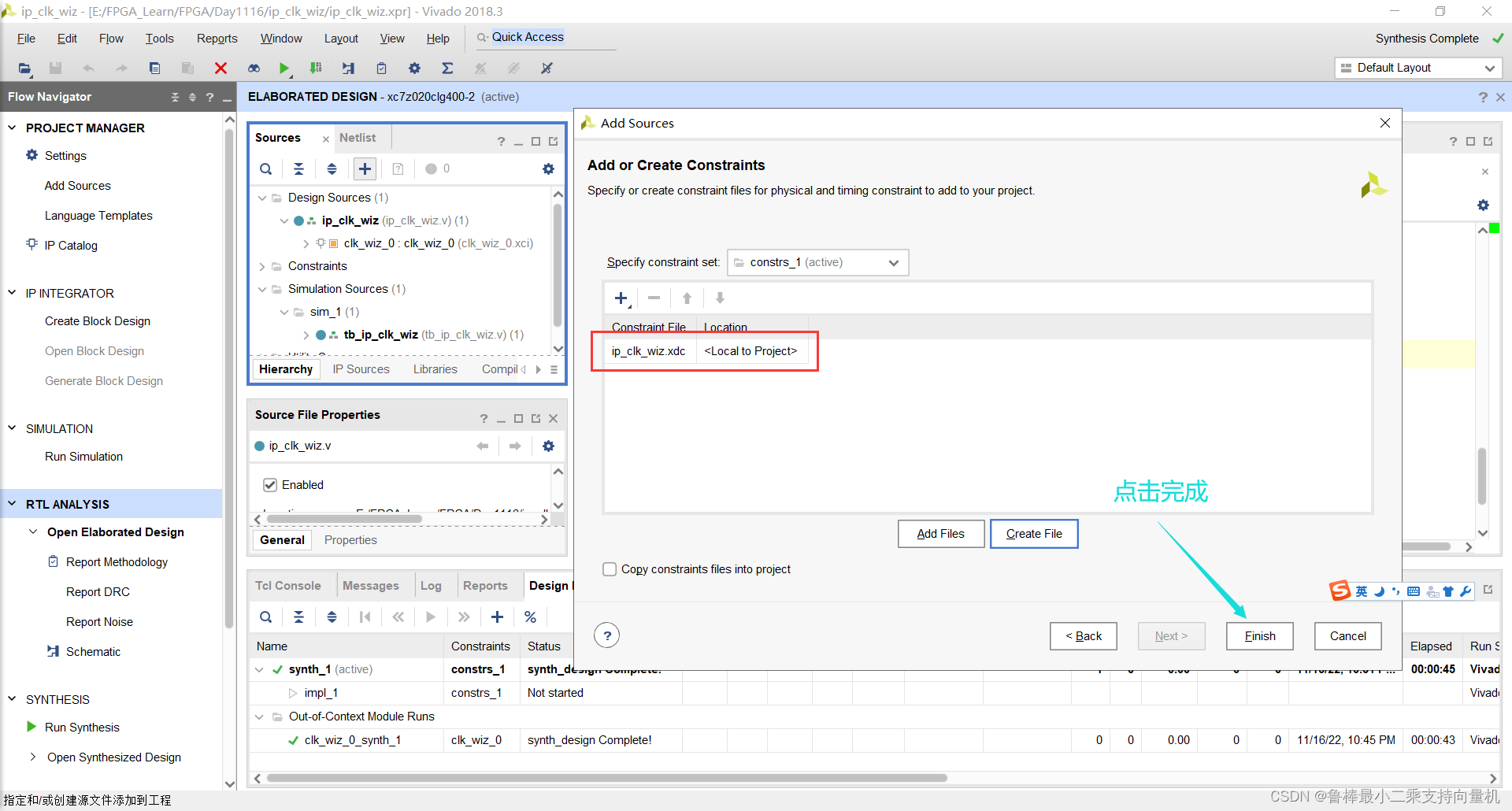Expand all in the Sources panel

coord(332,168)
